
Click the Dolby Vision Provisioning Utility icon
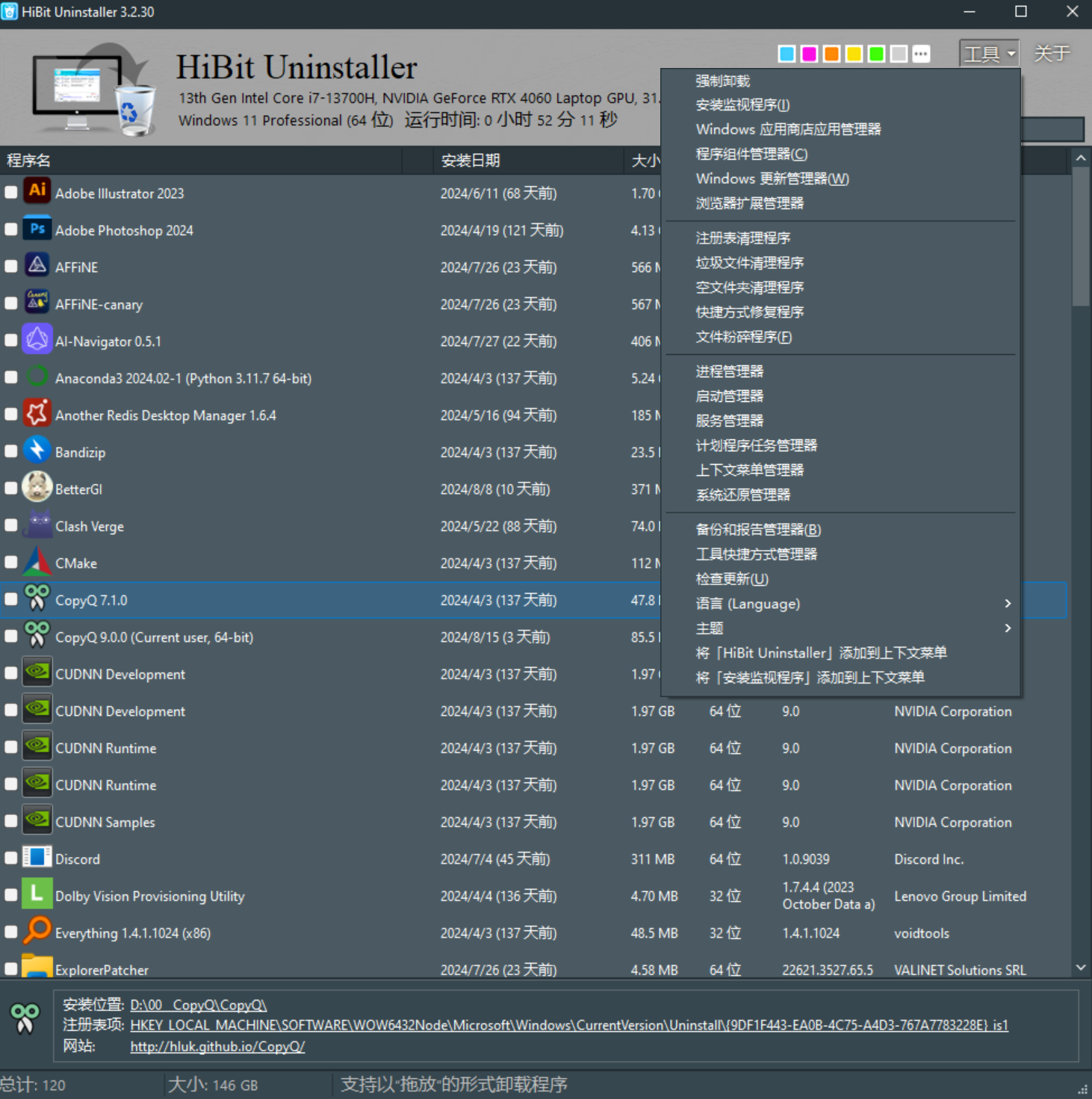click(x=37, y=895)
